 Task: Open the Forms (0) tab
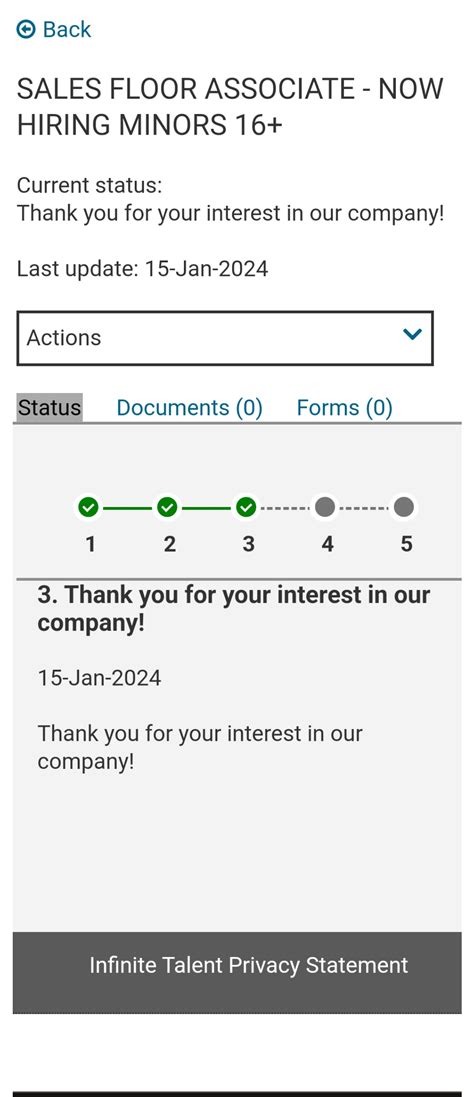(x=345, y=408)
